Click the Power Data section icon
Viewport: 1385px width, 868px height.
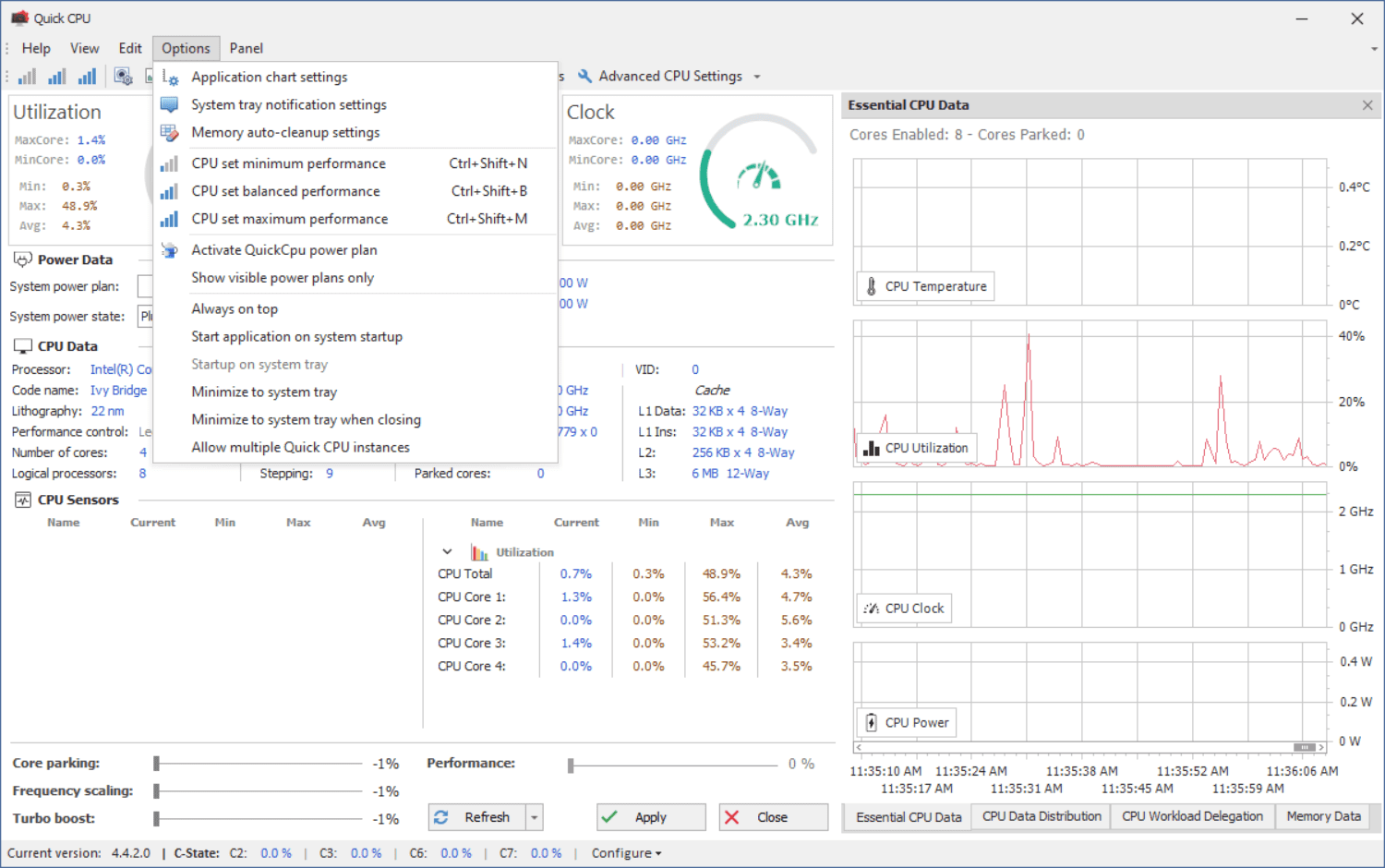(x=23, y=259)
